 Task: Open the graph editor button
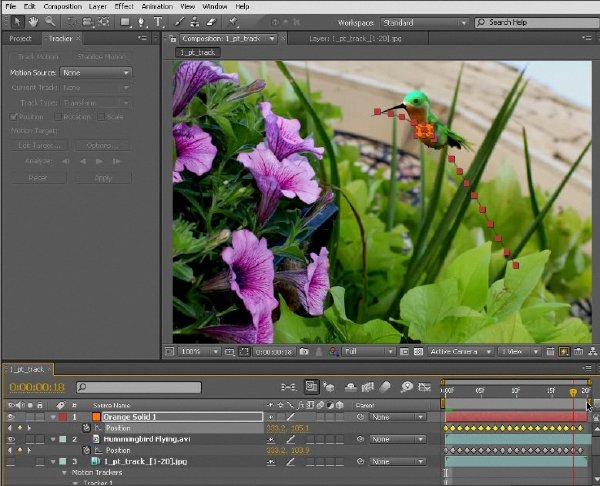[x=425, y=387]
